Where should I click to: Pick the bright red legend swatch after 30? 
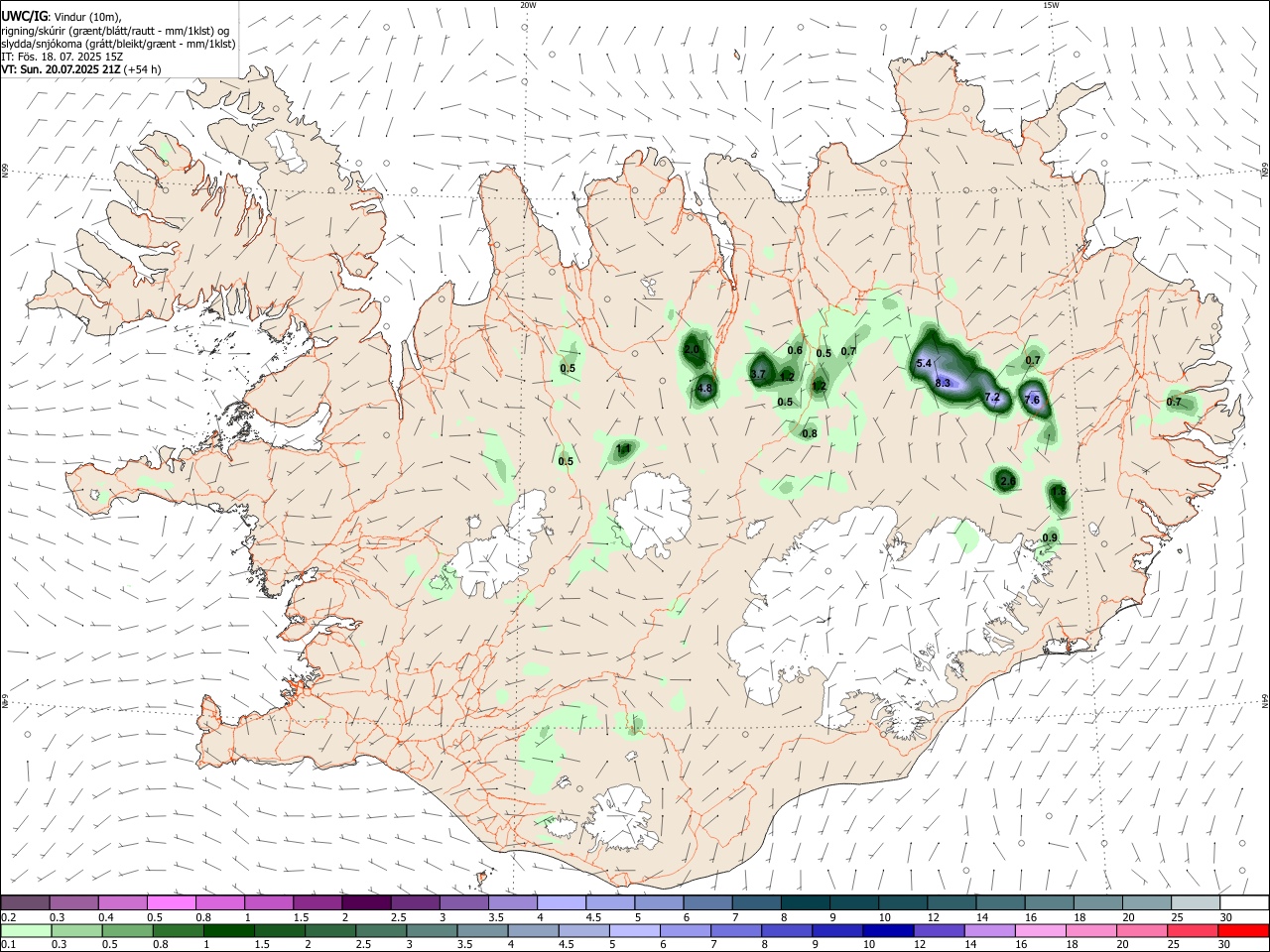[1244, 930]
